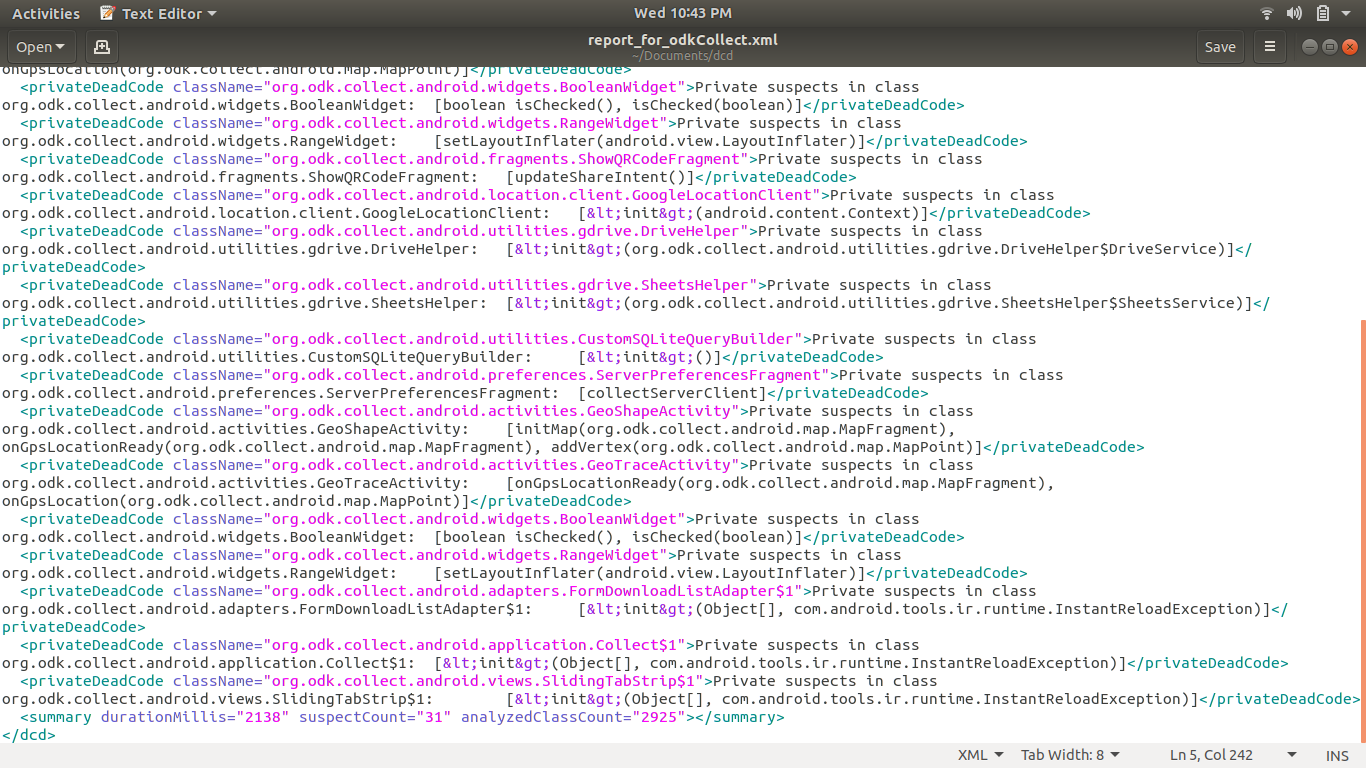Open the Activities overview
The height and width of the screenshot is (768, 1366).
click(45, 13)
